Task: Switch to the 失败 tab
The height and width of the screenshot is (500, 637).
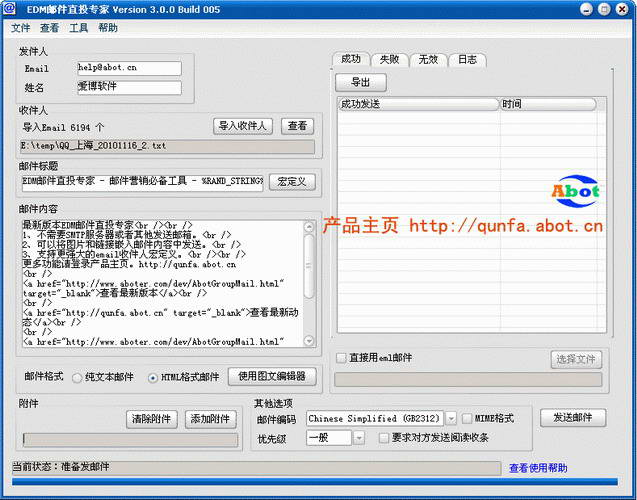Action: 389,60
